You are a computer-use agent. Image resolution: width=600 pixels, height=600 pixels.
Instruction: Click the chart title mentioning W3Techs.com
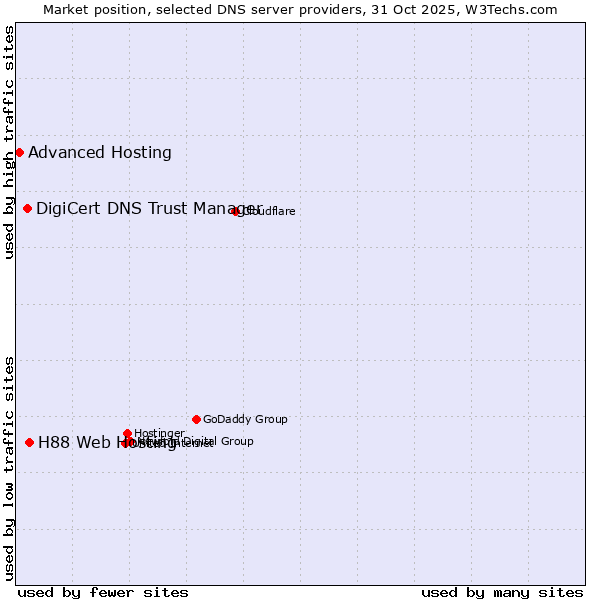pos(300,9)
